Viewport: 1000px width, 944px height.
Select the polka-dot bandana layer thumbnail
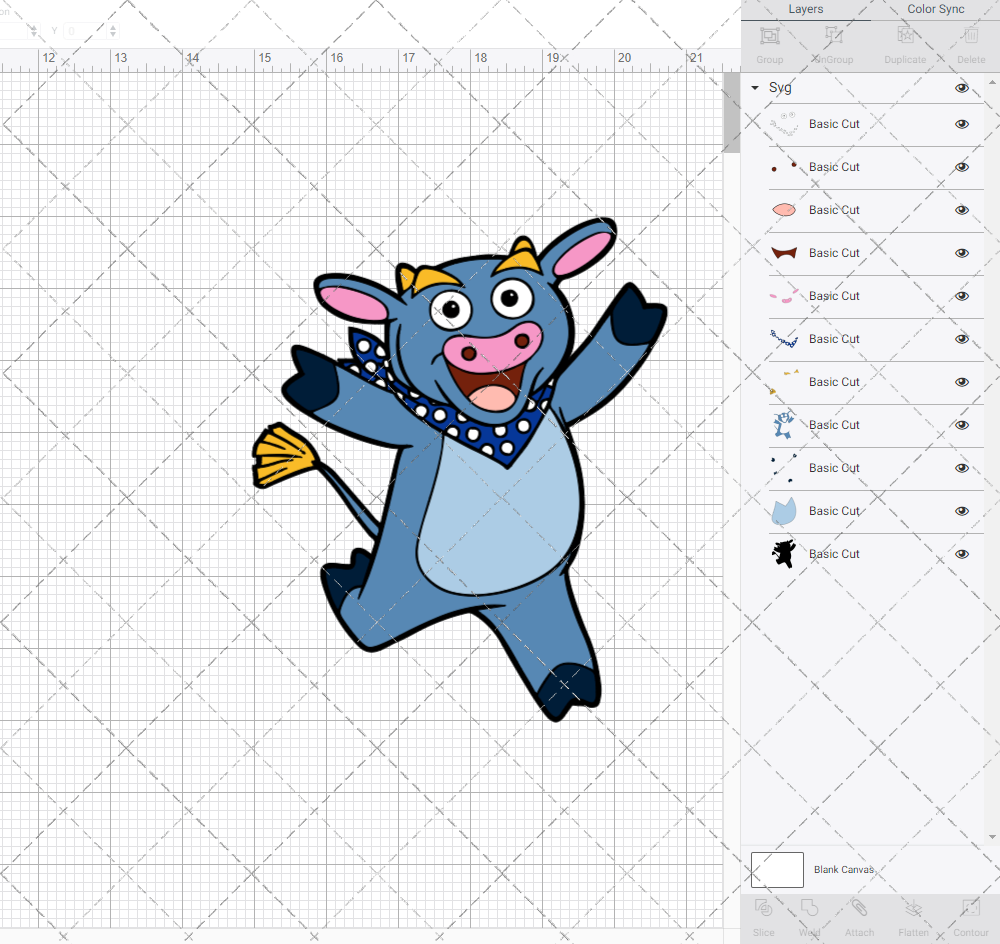(784, 339)
